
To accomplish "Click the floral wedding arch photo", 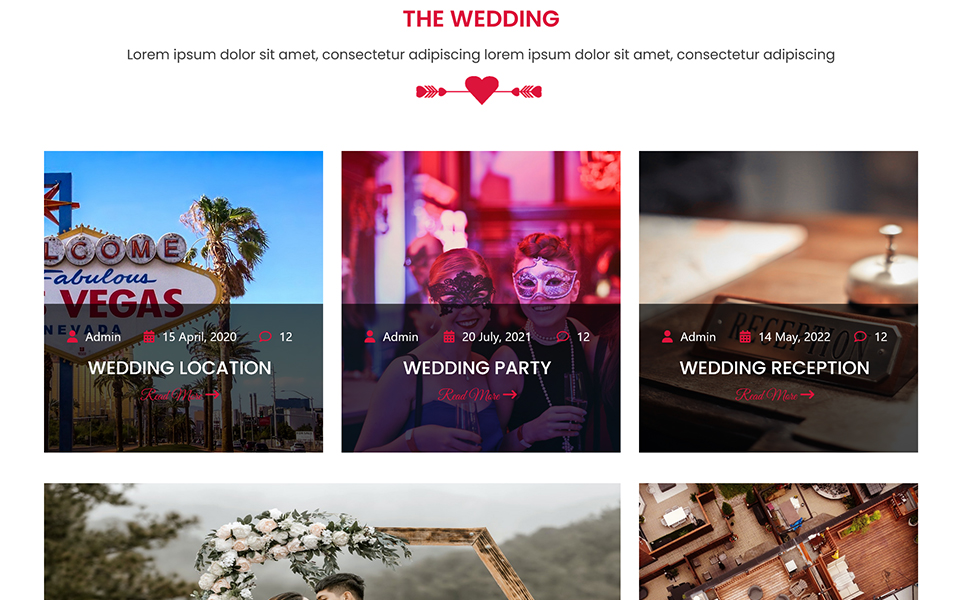I will coord(332,542).
